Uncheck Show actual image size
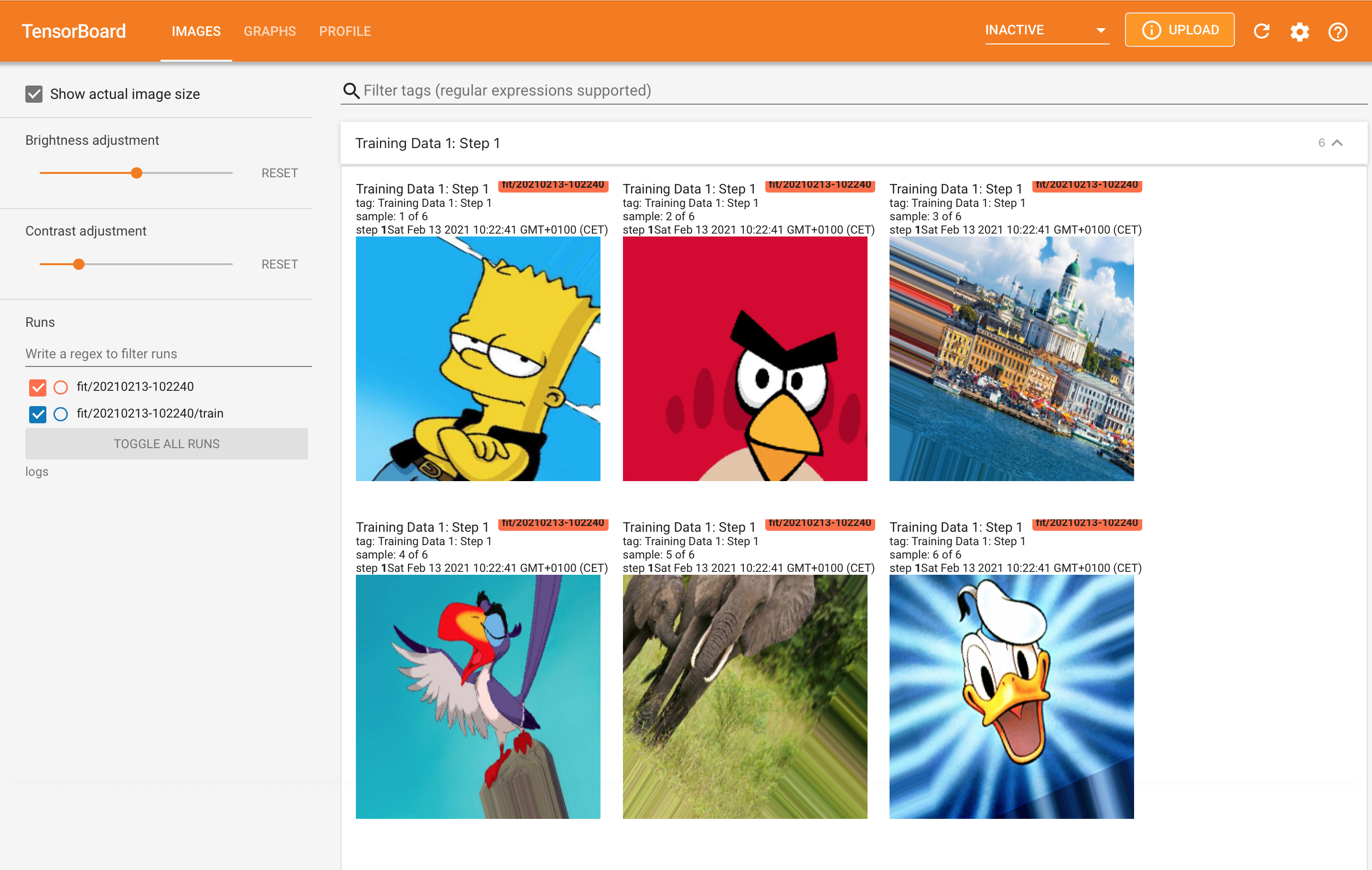 (34, 94)
